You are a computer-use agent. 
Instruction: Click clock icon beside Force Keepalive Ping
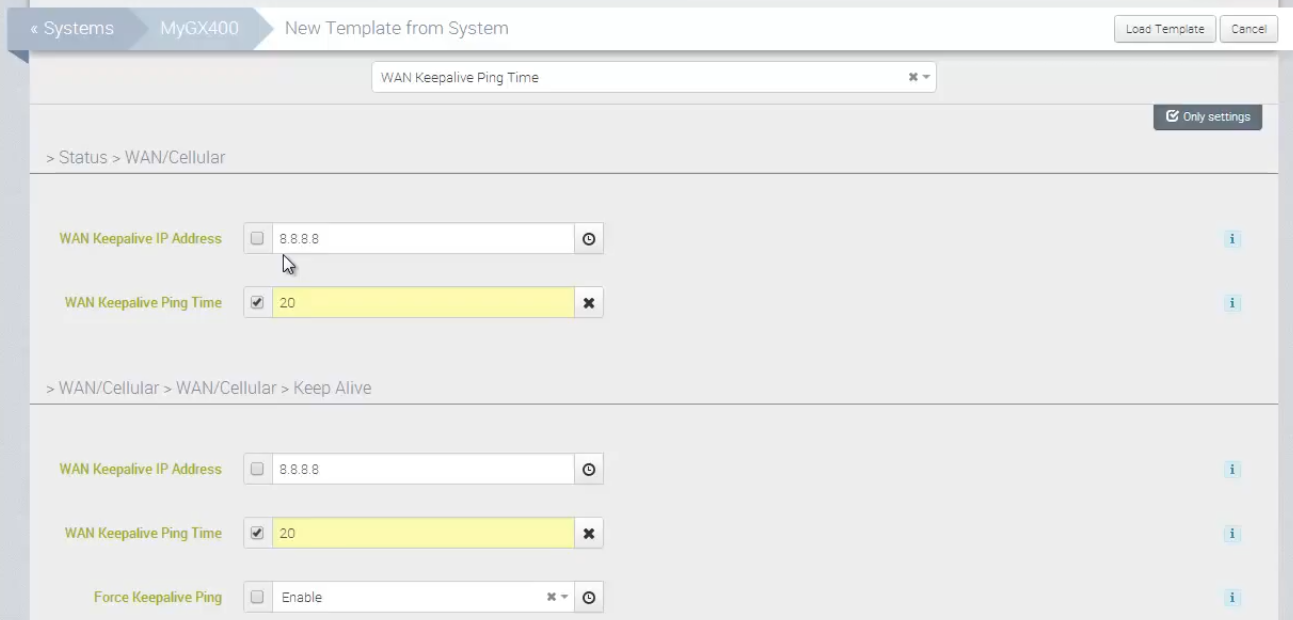point(589,598)
